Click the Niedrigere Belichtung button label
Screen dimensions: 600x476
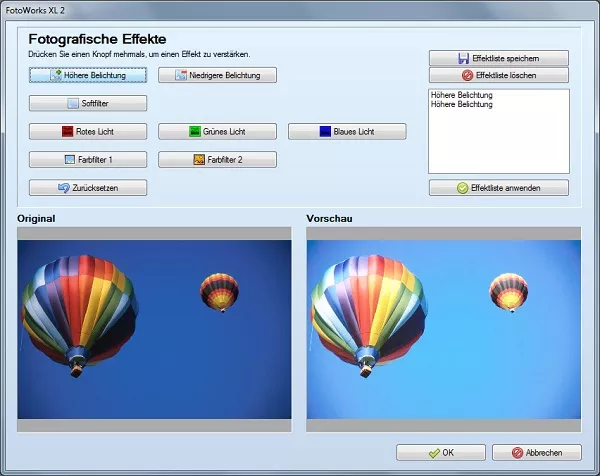[x=225, y=75]
